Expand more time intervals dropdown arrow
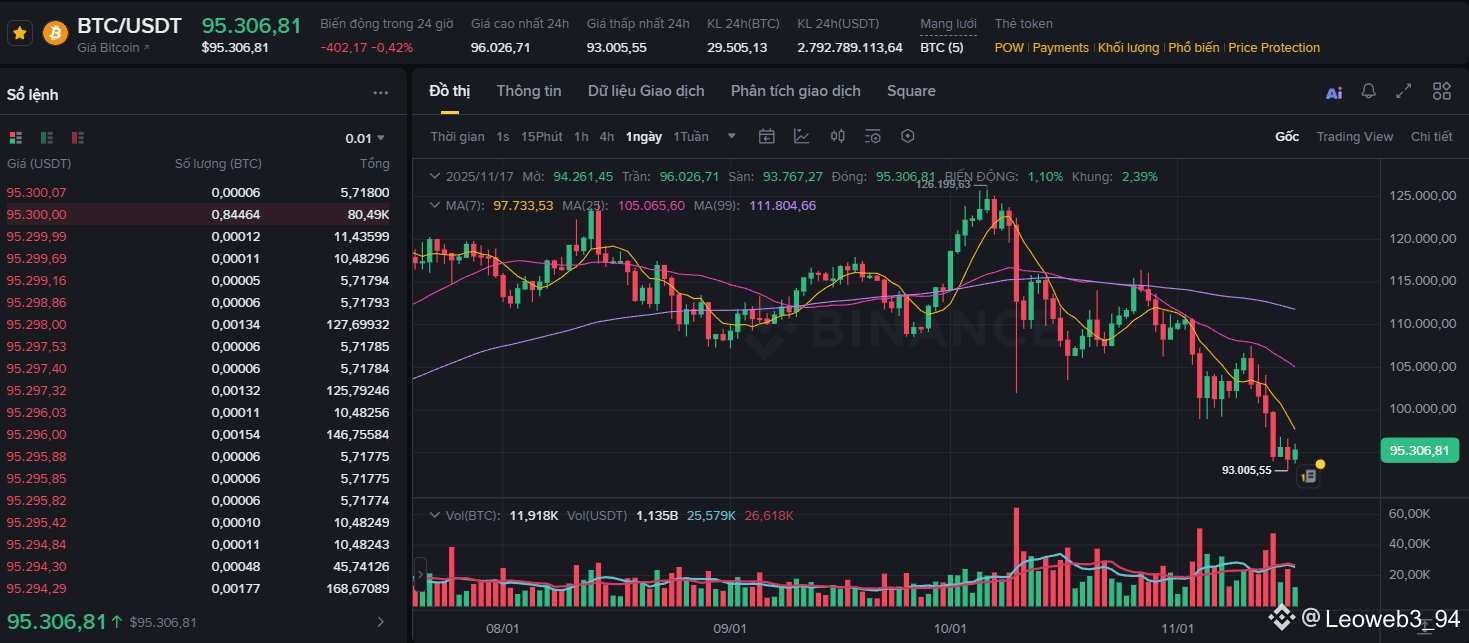Screen dimensions: 1469x643 [x=732, y=137]
